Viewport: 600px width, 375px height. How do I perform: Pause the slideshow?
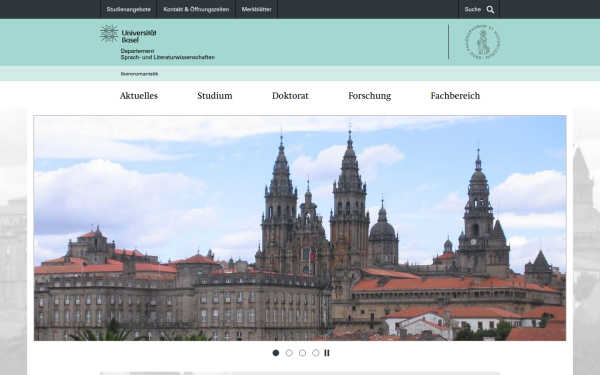pos(327,353)
